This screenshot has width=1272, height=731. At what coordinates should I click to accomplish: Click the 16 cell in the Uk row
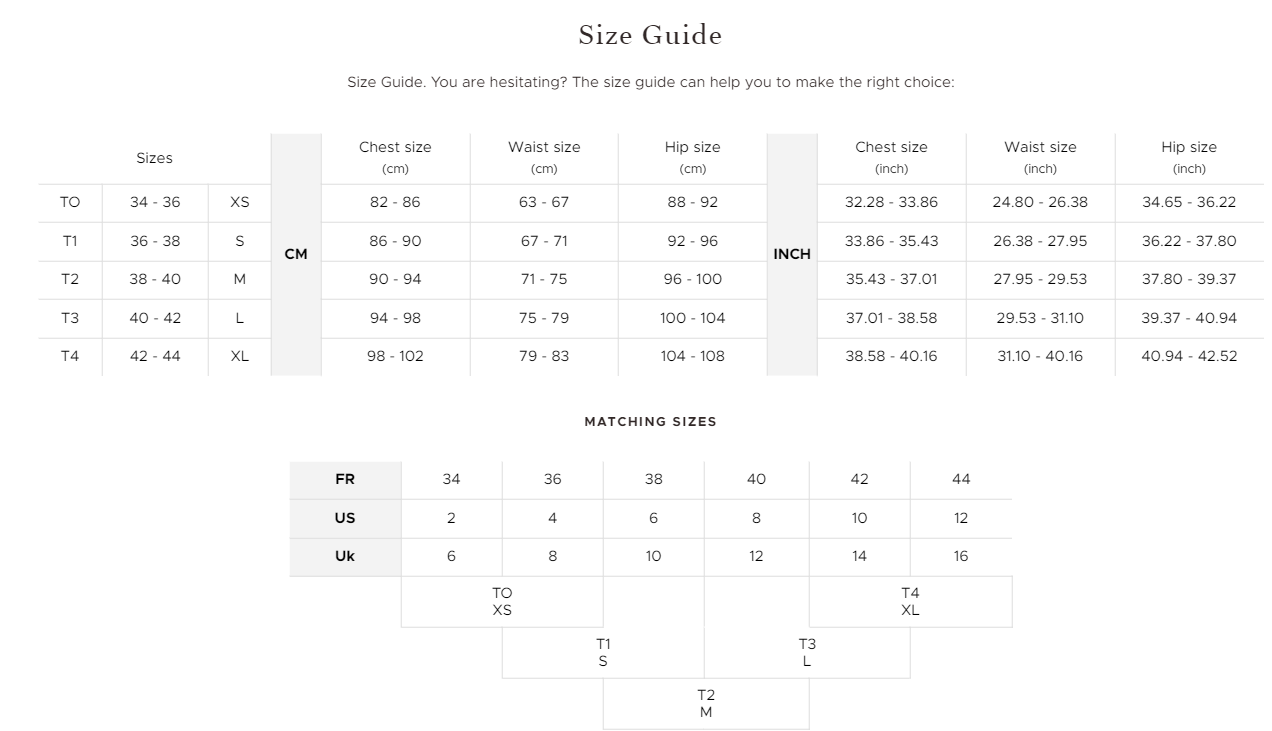coord(961,556)
